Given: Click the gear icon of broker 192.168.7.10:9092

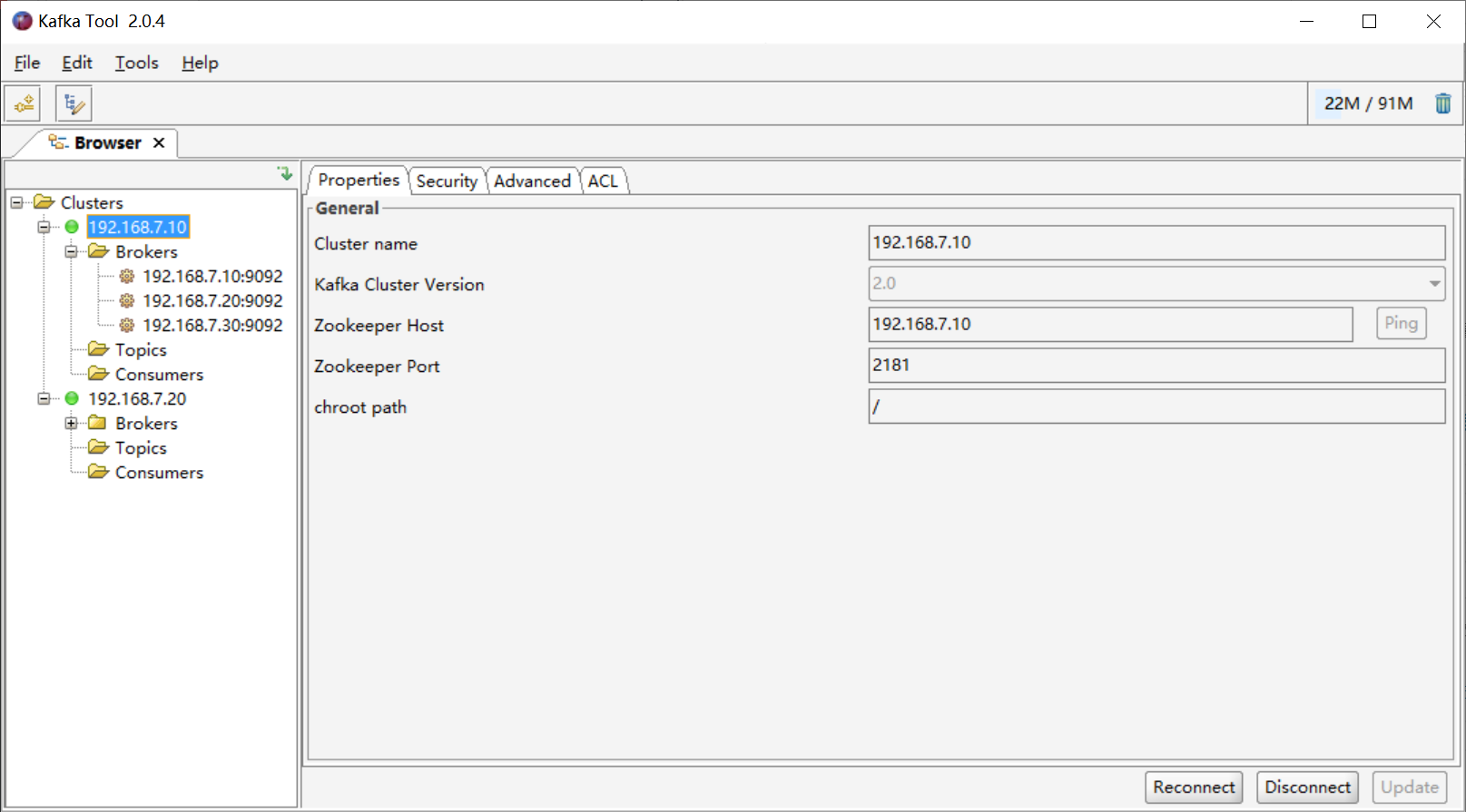Looking at the screenshot, I should [127, 276].
